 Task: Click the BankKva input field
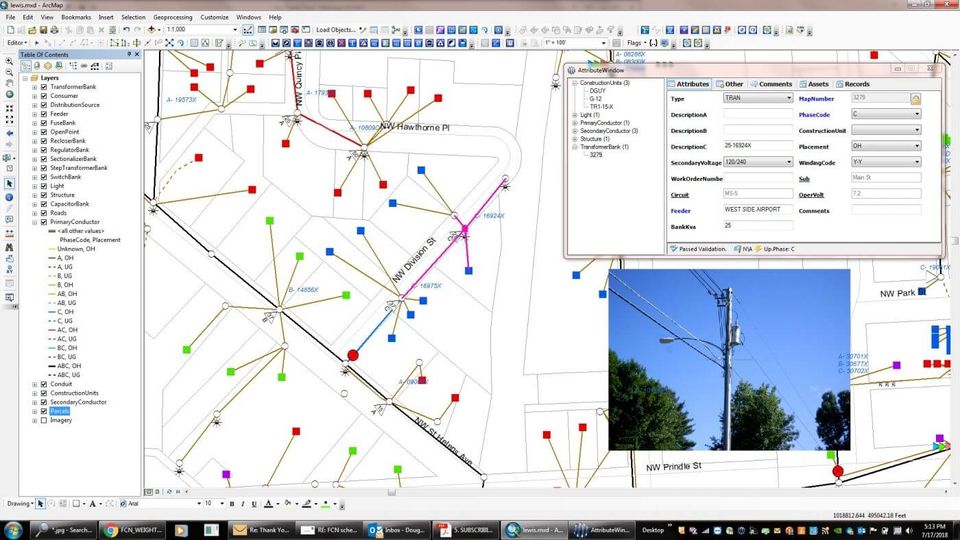coord(757,226)
